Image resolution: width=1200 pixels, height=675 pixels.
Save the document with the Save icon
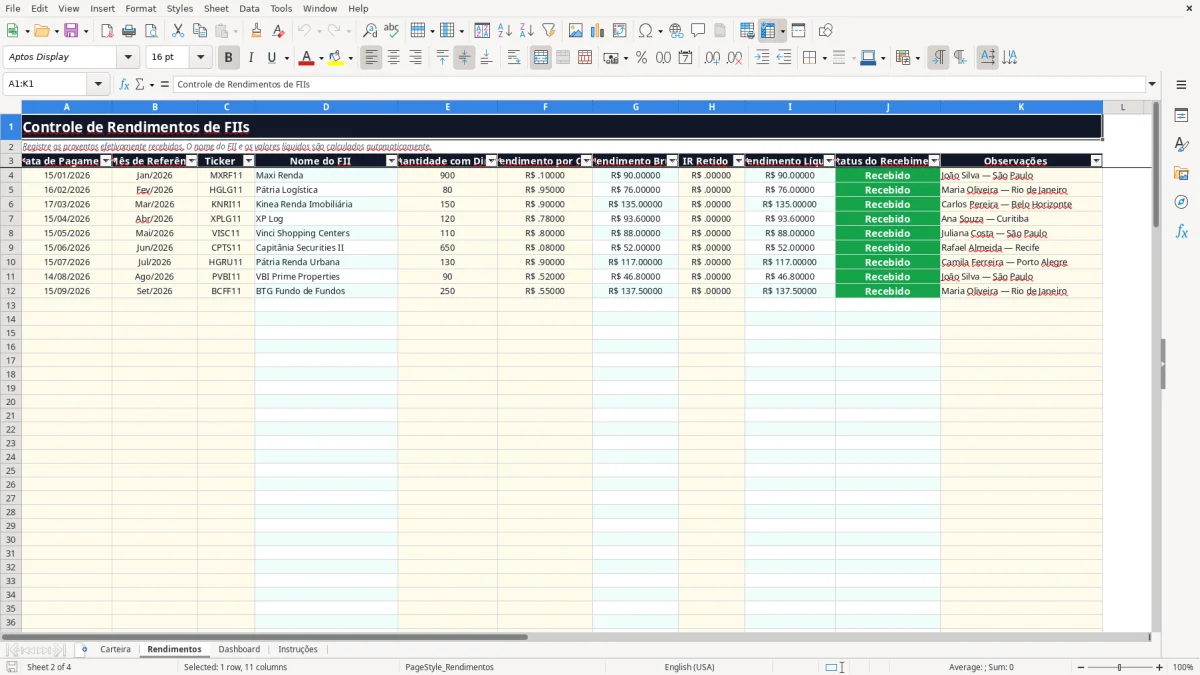point(70,31)
